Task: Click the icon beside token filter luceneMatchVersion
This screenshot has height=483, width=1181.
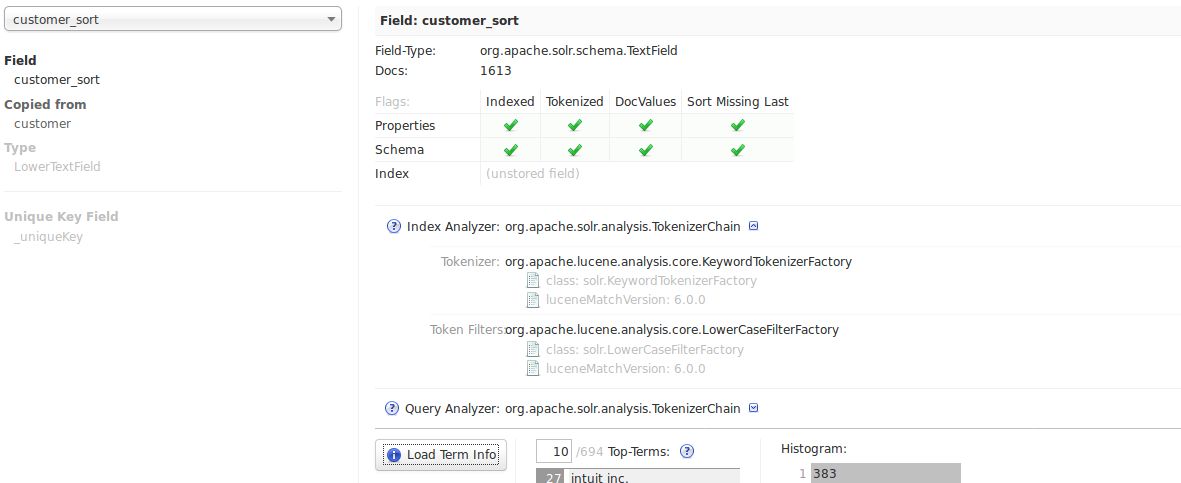Action: pos(533,368)
